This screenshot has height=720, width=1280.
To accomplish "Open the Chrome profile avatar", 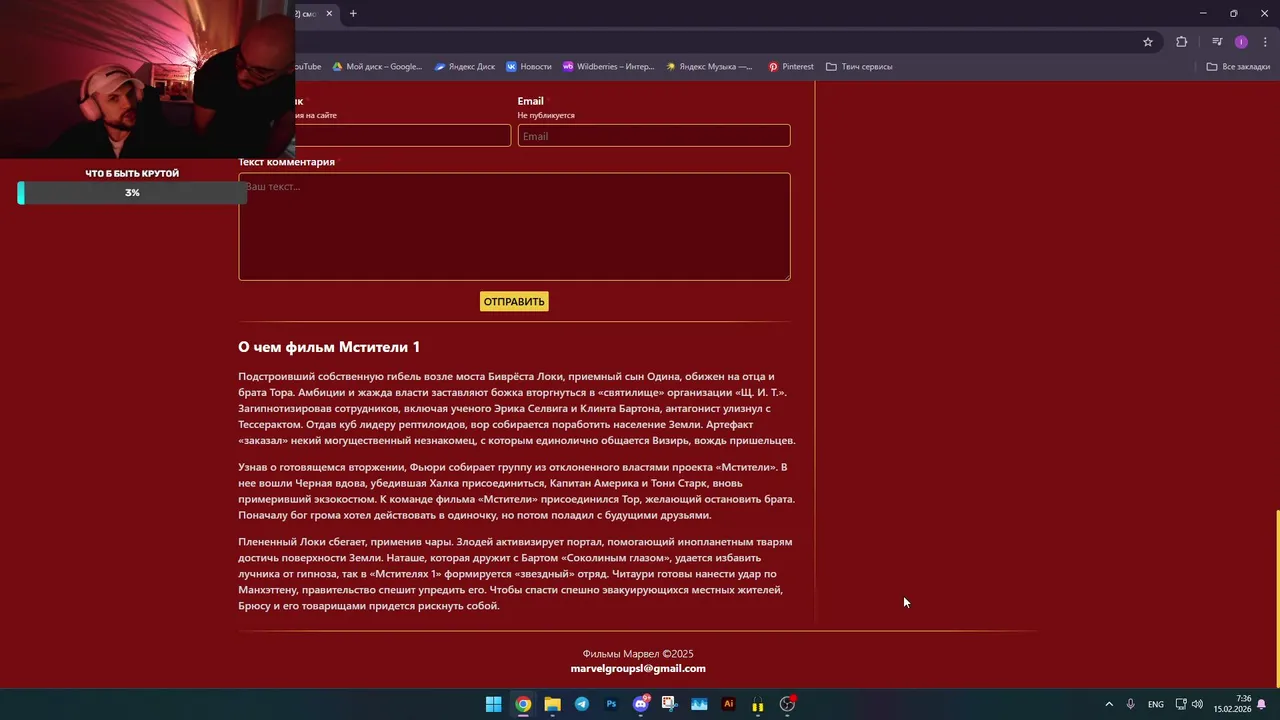I will pyautogui.click(x=1241, y=42).
